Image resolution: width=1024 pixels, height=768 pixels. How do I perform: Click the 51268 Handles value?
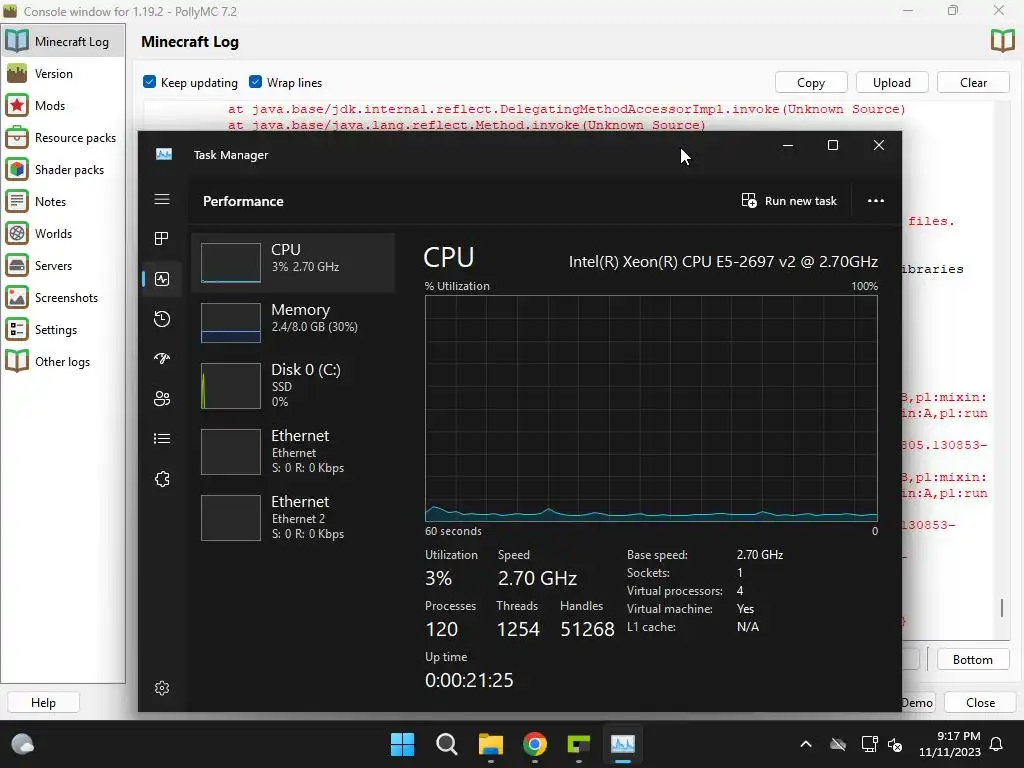587,629
